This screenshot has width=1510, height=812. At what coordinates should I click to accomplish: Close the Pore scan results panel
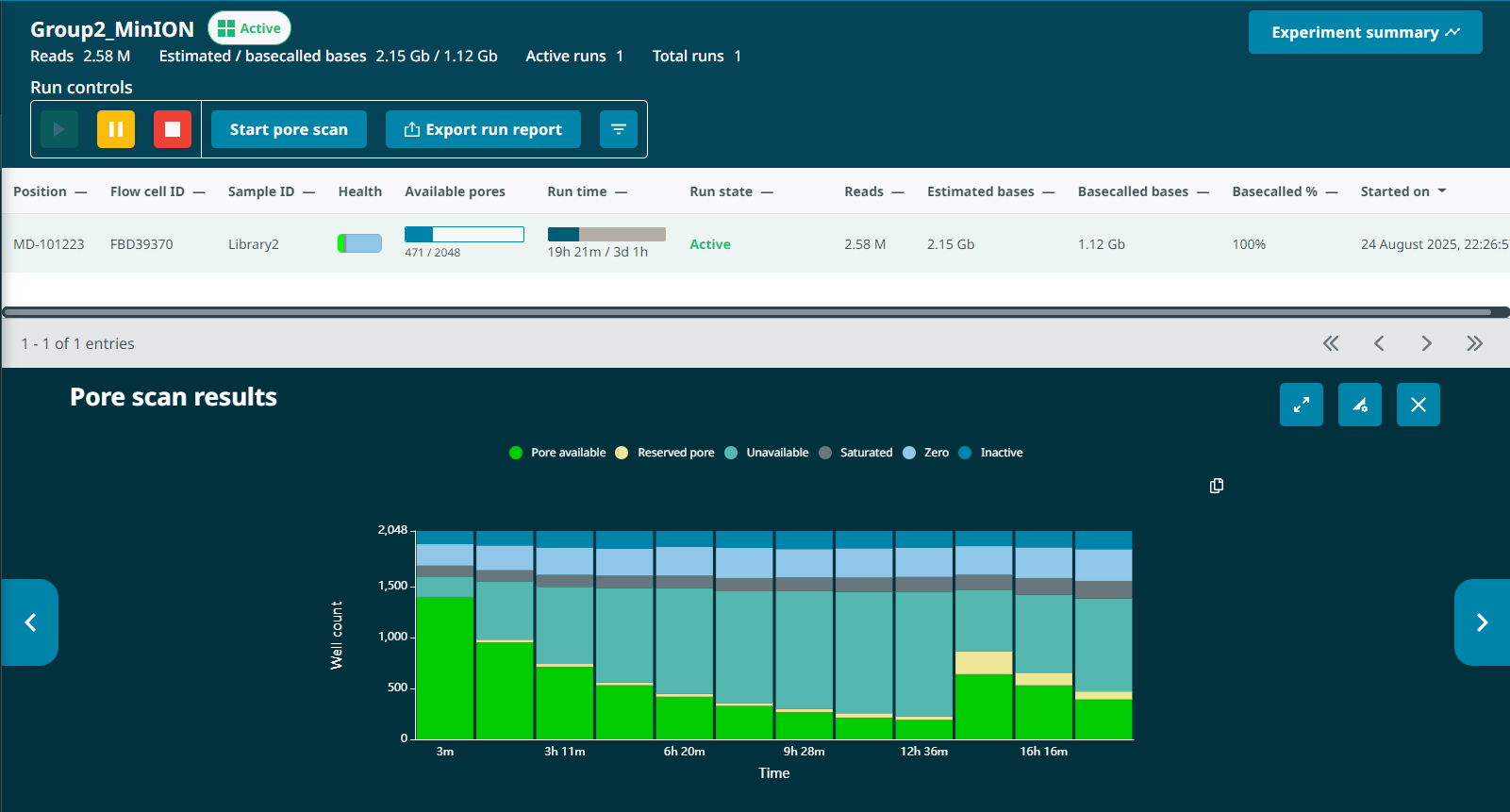[1418, 405]
